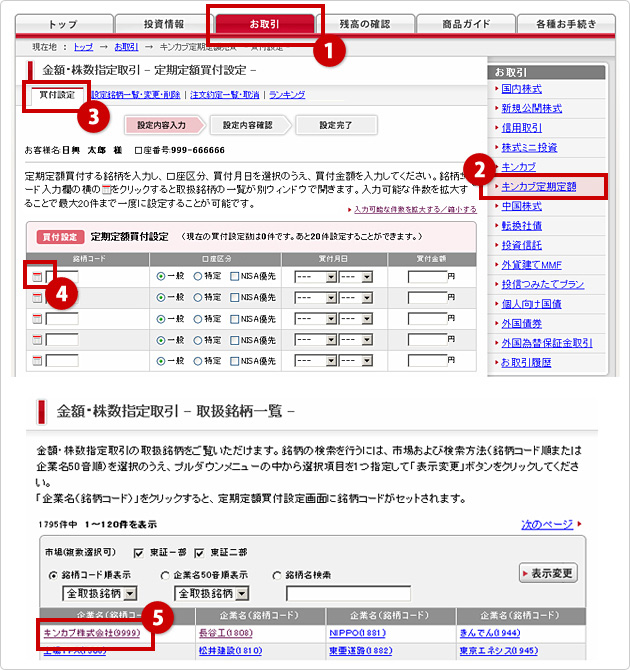Switch to the お取引 tab
630x670 pixels.
(265, 24)
